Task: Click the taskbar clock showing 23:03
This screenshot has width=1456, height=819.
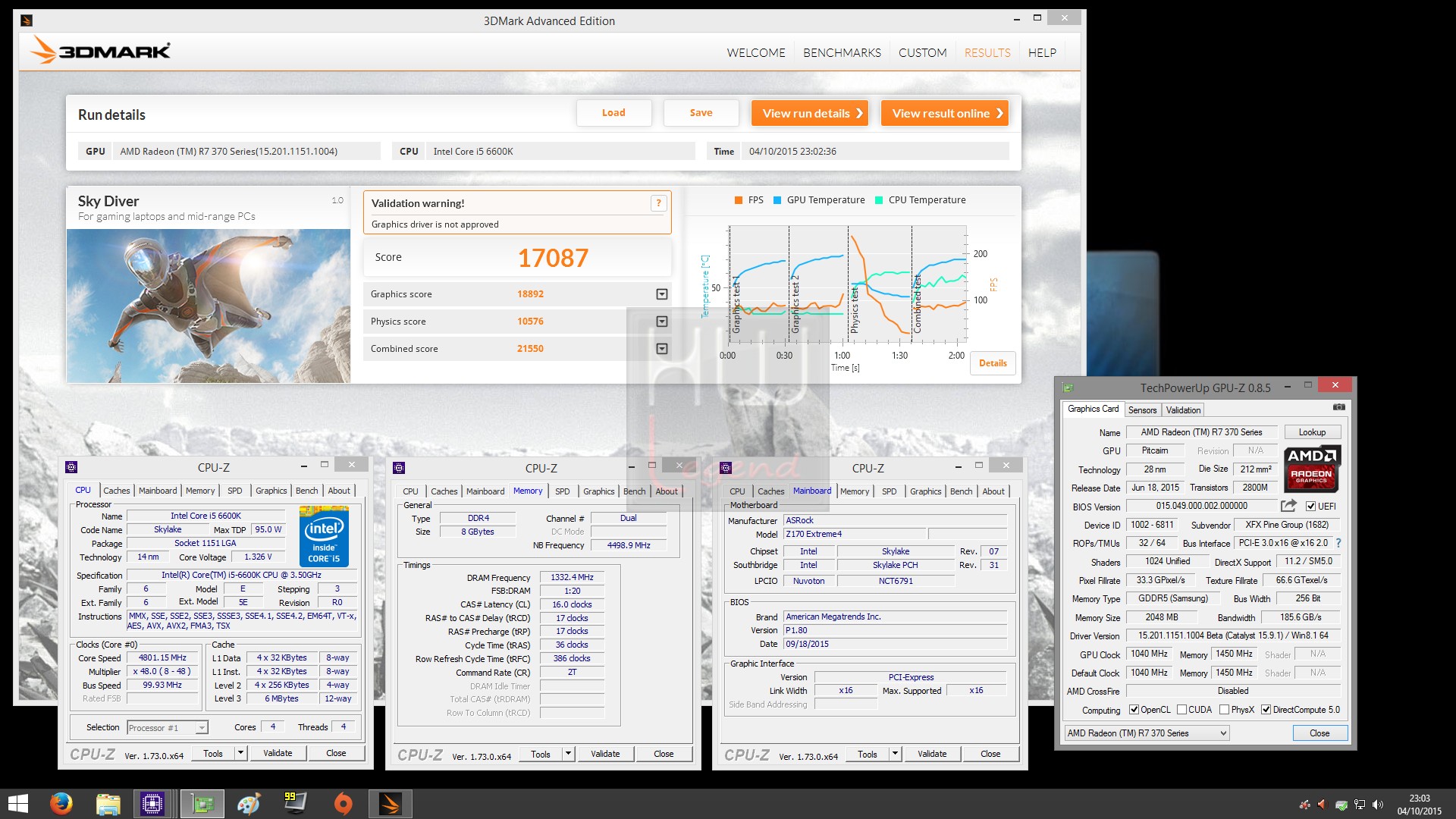Action: coord(1420,805)
